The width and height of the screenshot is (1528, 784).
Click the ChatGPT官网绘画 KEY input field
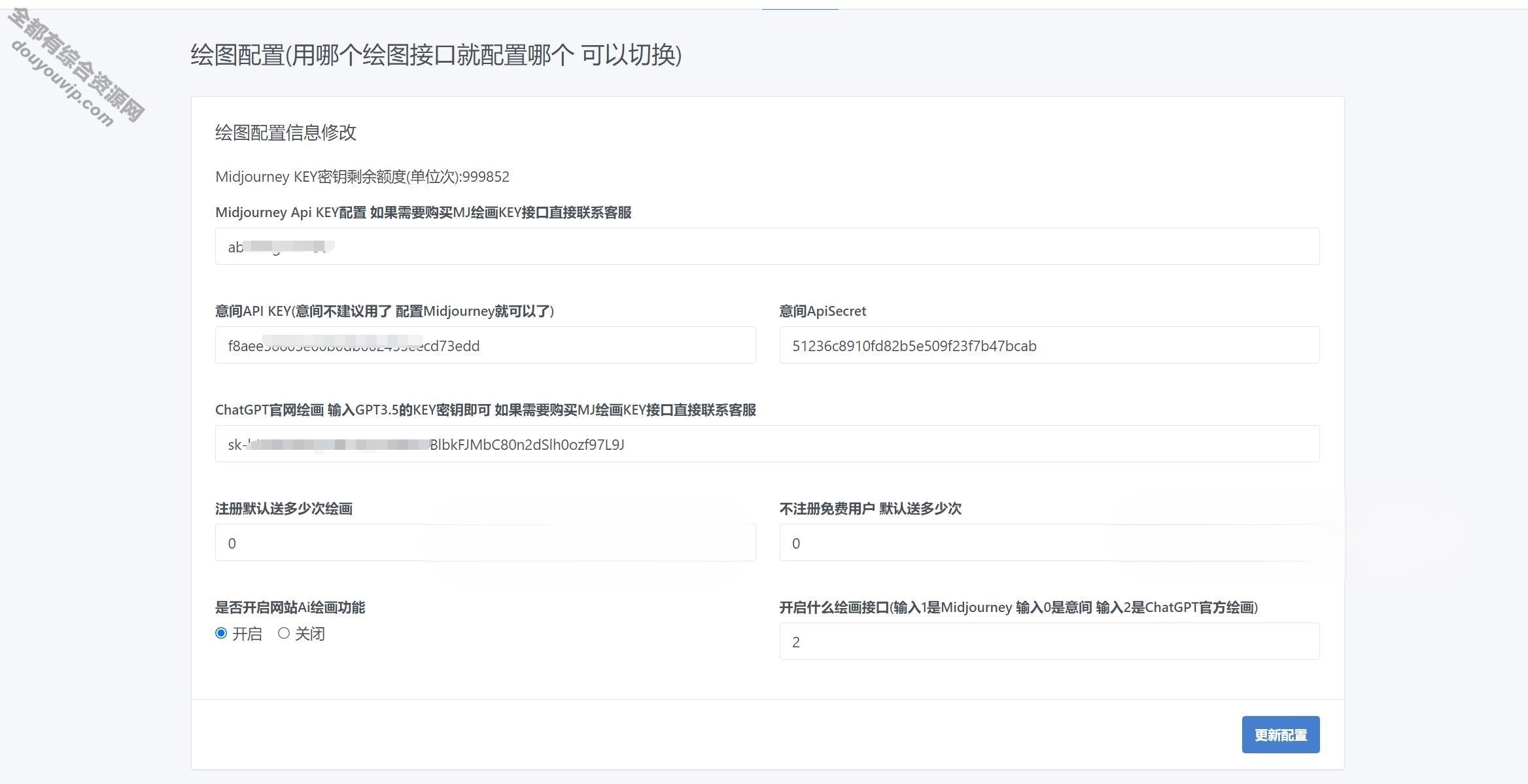pyautogui.click(x=765, y=444)
